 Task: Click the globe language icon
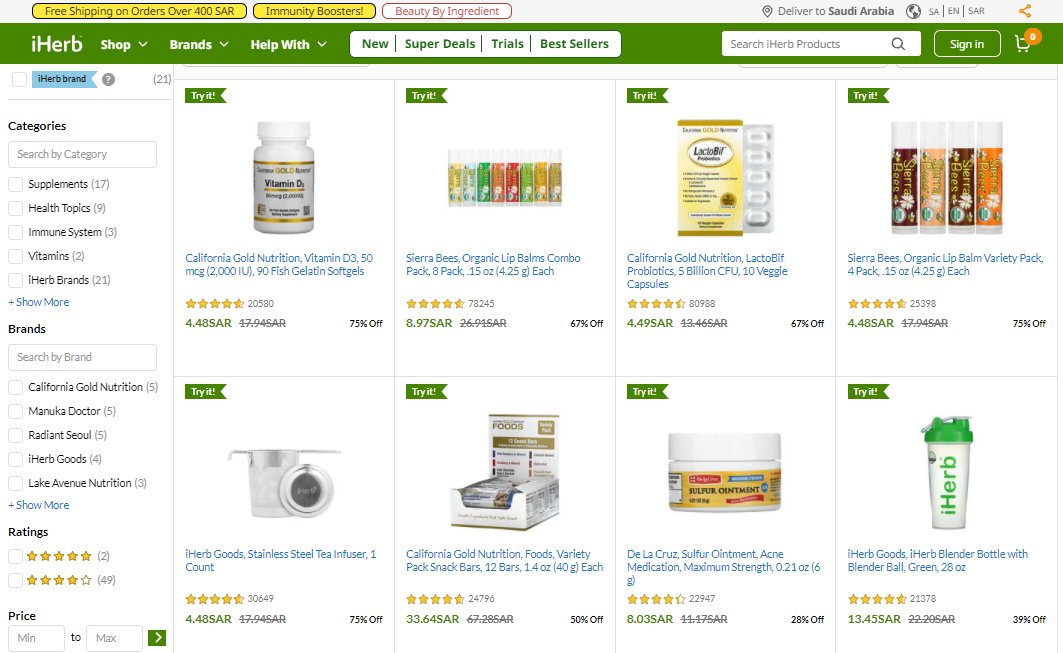point(913,11)
